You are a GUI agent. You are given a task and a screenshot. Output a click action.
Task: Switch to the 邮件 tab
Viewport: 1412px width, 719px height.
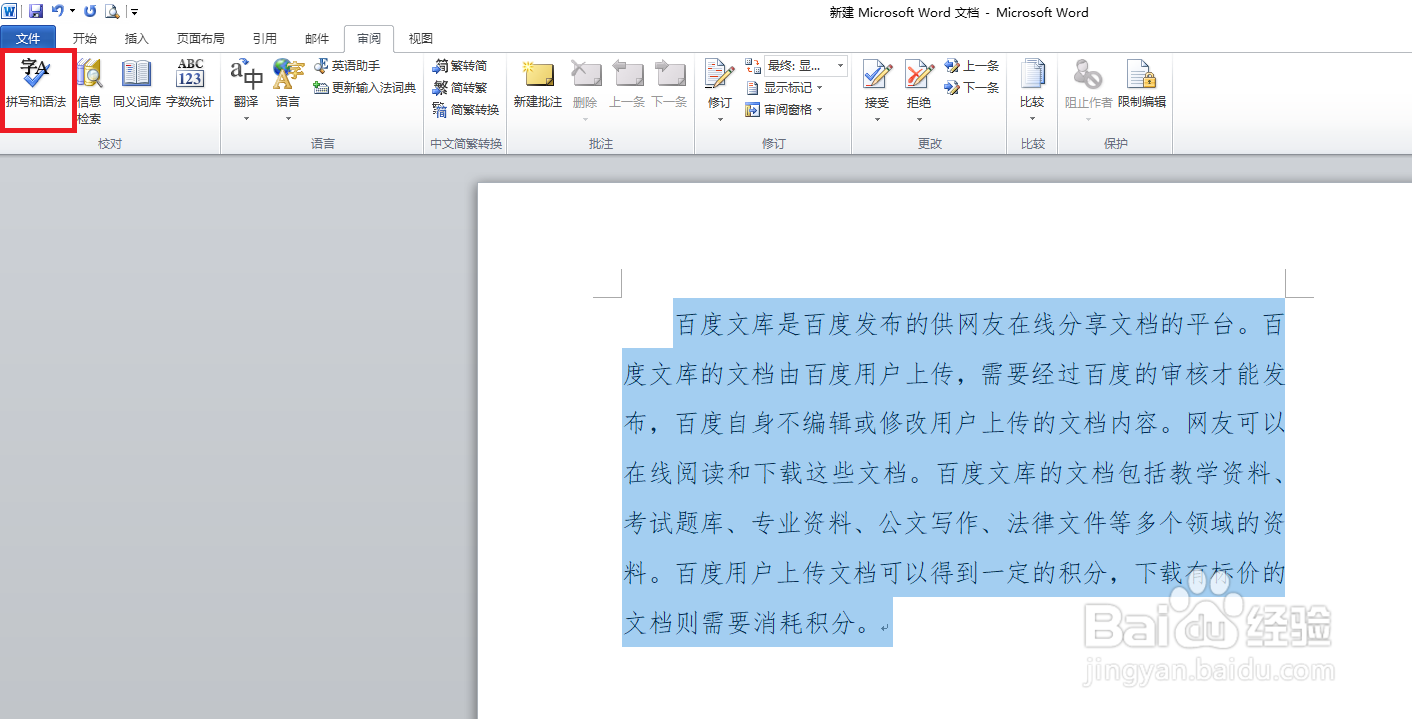pos(317,39)
